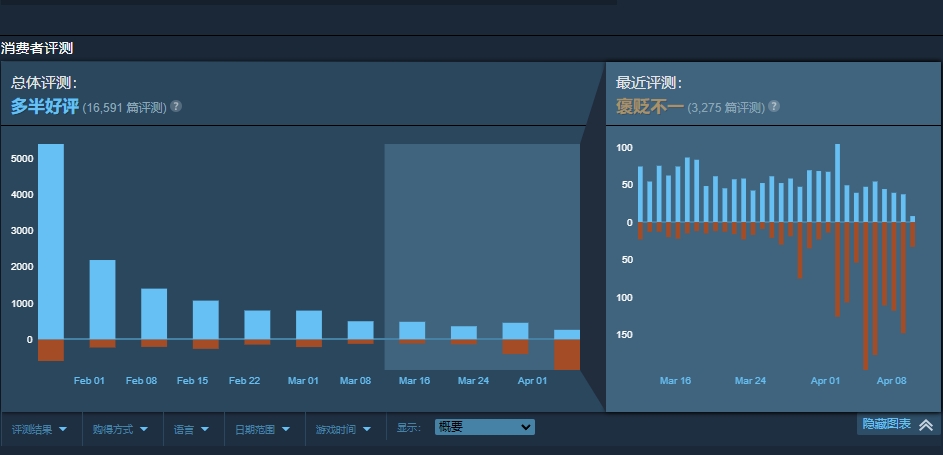The width and height of the screenshot is (943, 455).
Task: Expand the 游戏时间 filter menu
Action: [344, 429]
